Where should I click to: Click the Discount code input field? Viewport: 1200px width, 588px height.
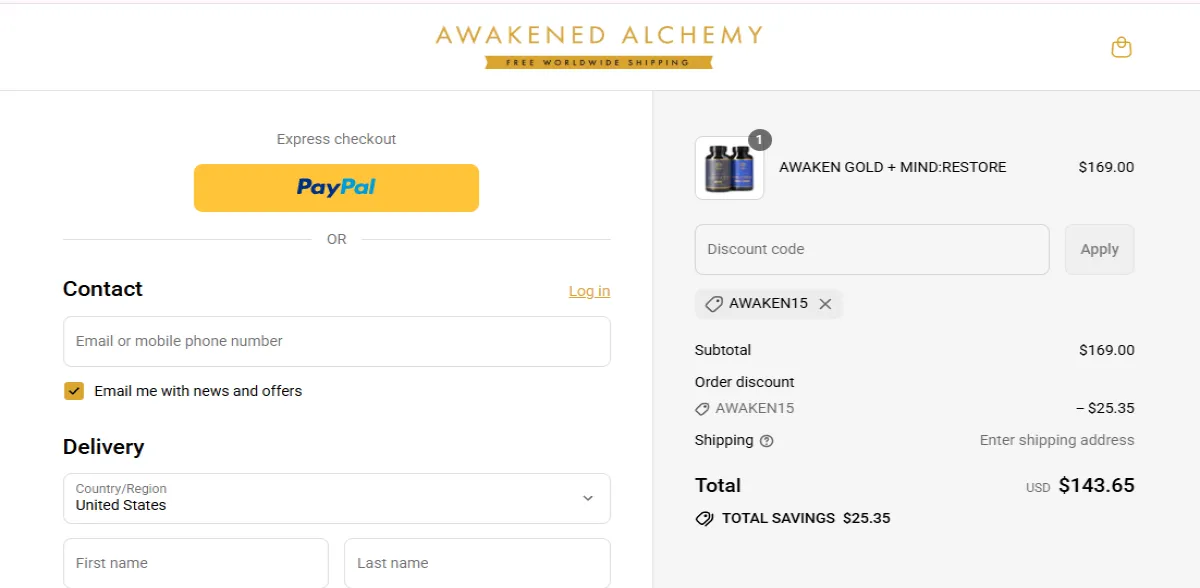(x=871, y=249)
